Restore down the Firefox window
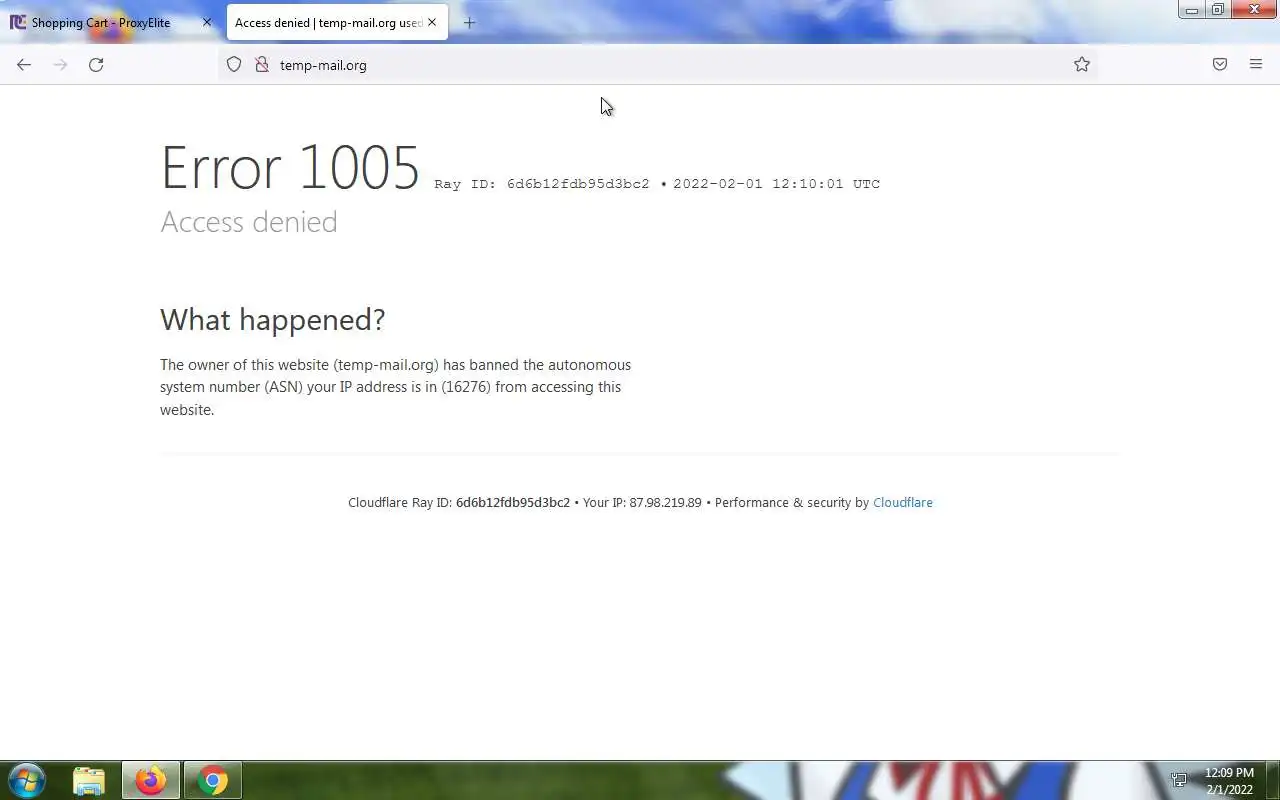The width and height of the screenshot is (1280, 800). pyautogui.click(x=1218, y=10)
